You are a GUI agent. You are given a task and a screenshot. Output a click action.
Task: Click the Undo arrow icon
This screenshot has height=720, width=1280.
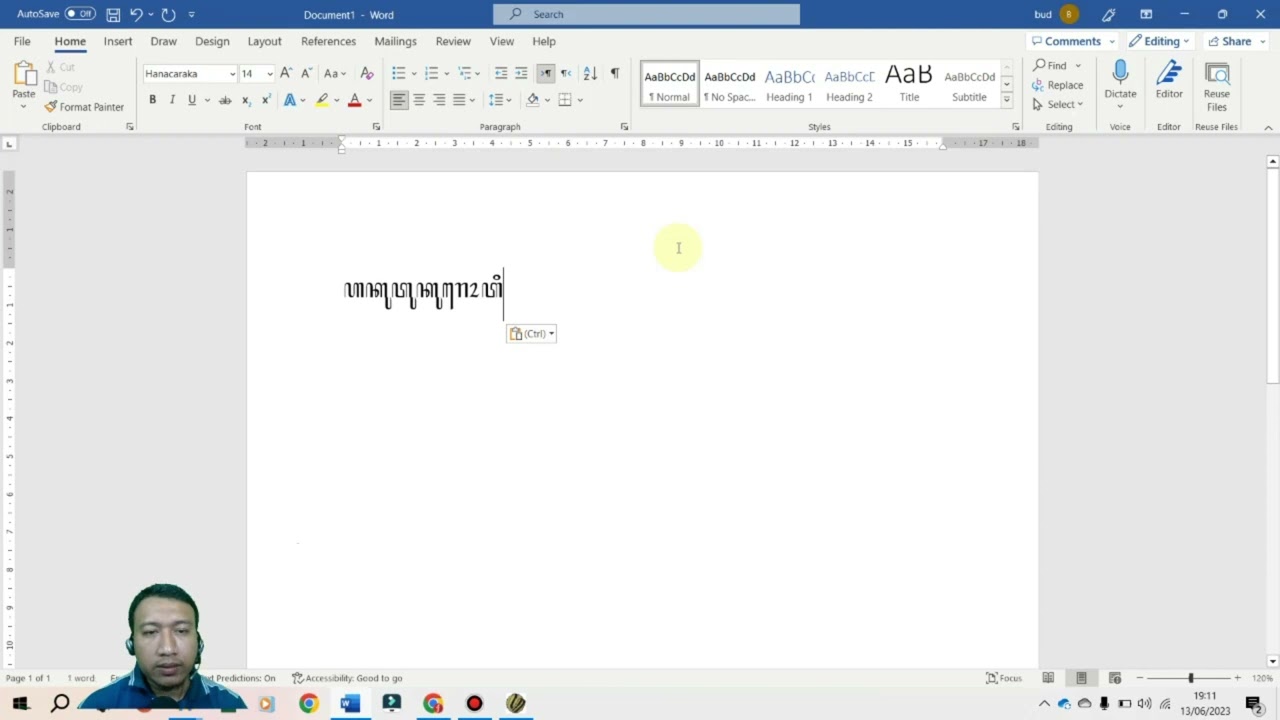coord(136,15)
